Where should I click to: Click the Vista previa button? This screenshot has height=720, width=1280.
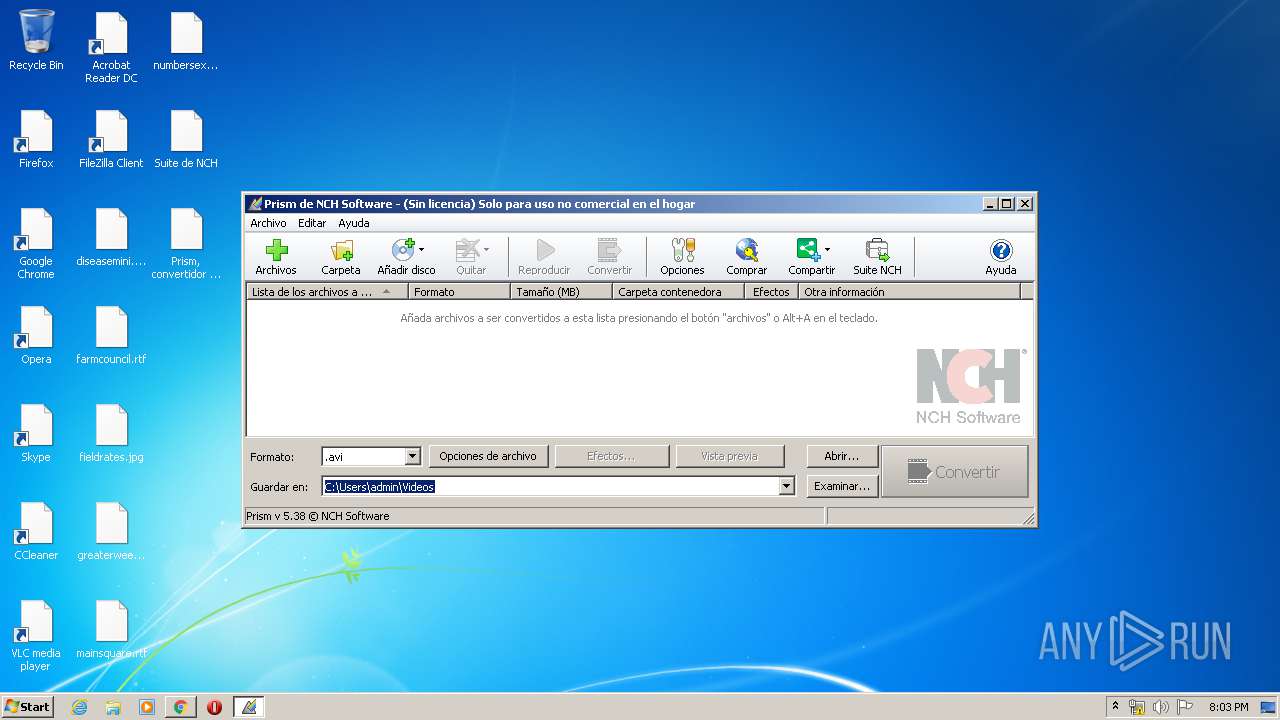729,456
